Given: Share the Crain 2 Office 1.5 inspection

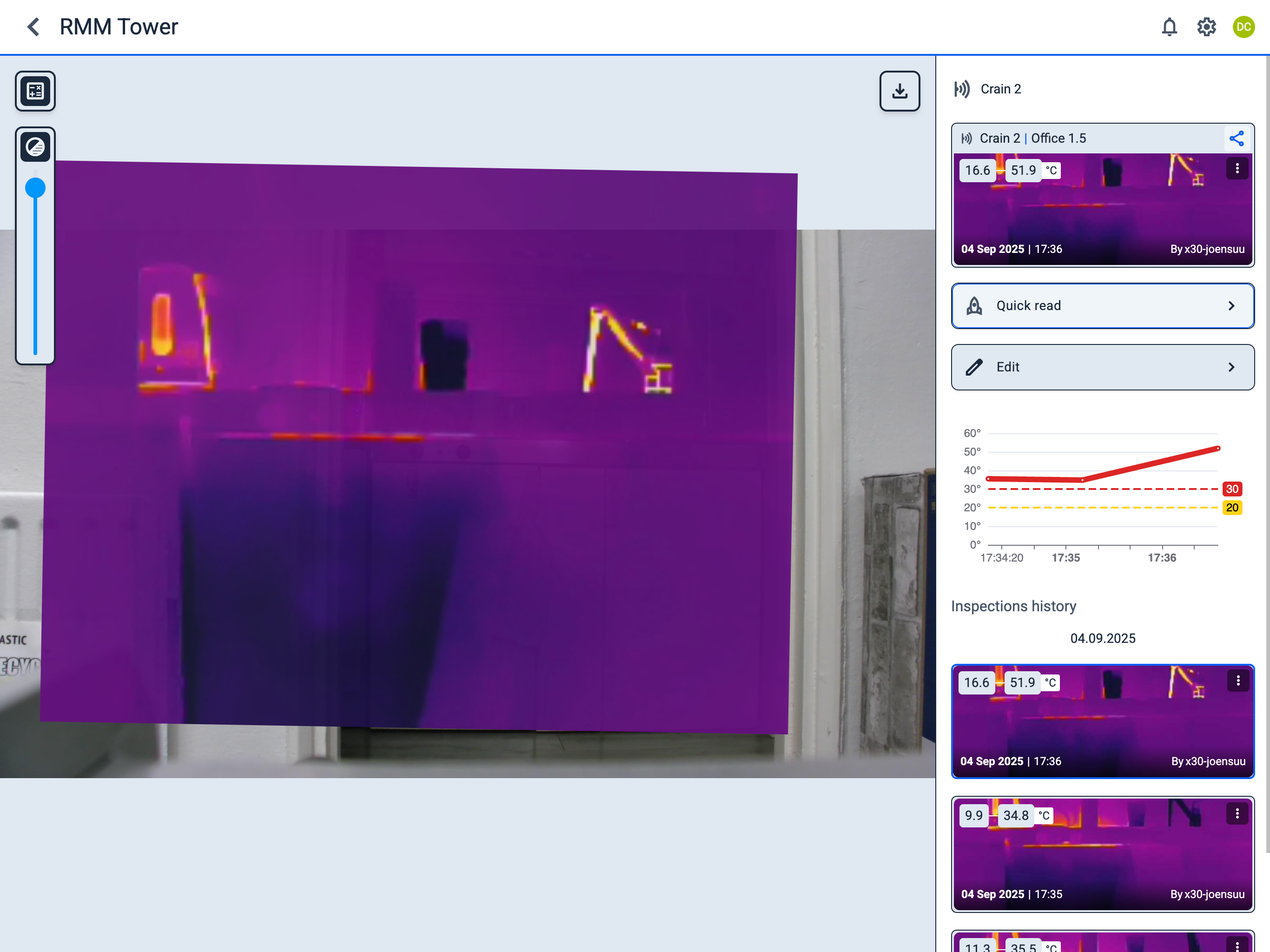Looking at the screenshot, I should (x=1236, y=139).
